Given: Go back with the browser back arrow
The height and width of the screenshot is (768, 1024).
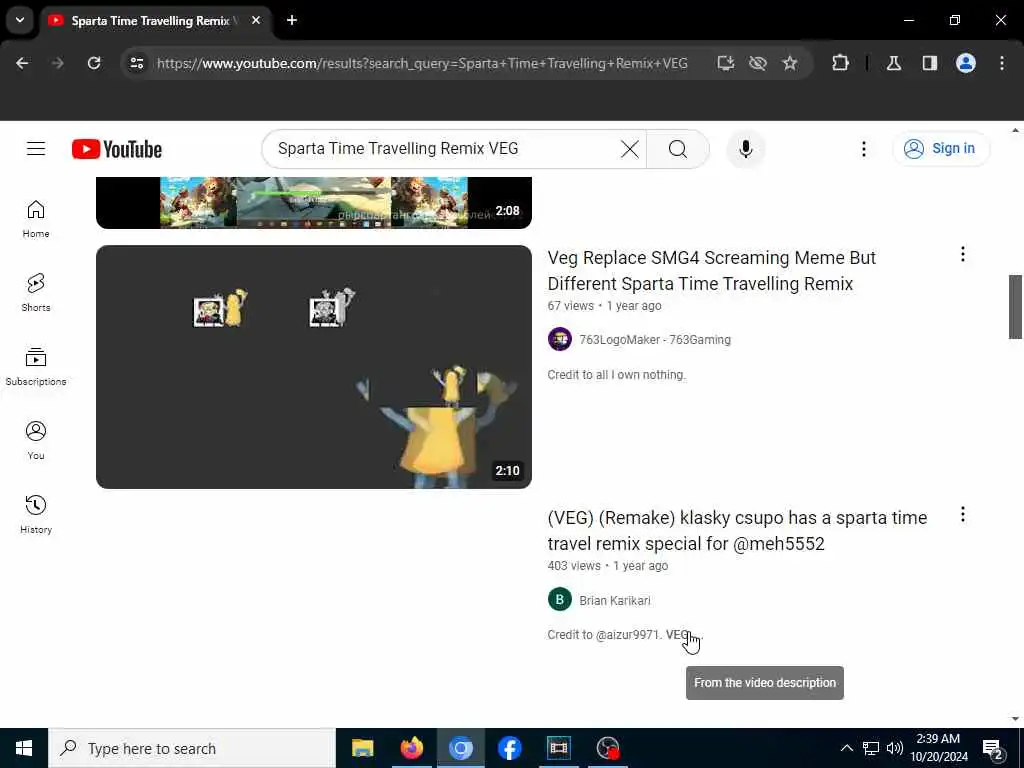Looking at the screenshot, I should tap(22, 63).
